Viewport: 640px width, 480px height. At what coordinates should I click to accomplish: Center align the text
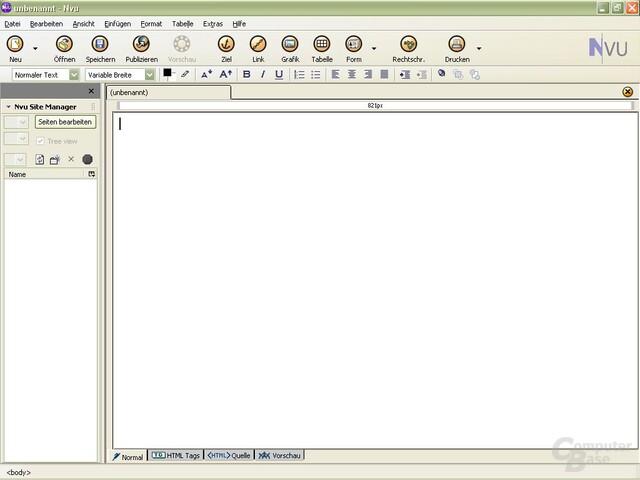[351, 74]
